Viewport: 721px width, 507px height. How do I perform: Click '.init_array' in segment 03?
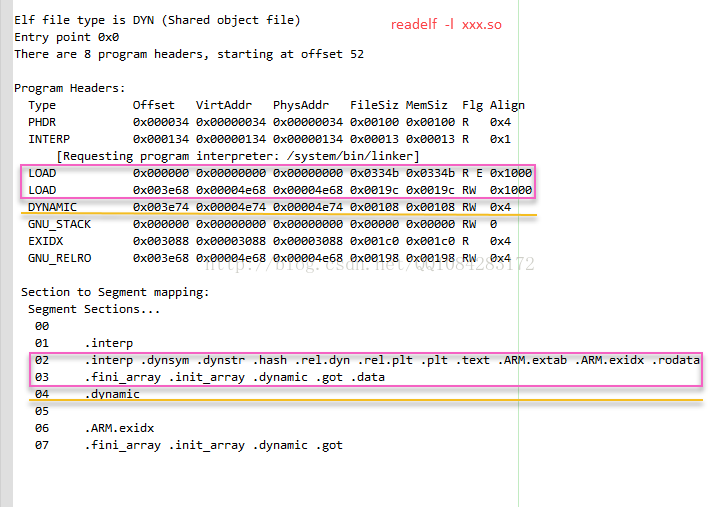tap(207, 377)
